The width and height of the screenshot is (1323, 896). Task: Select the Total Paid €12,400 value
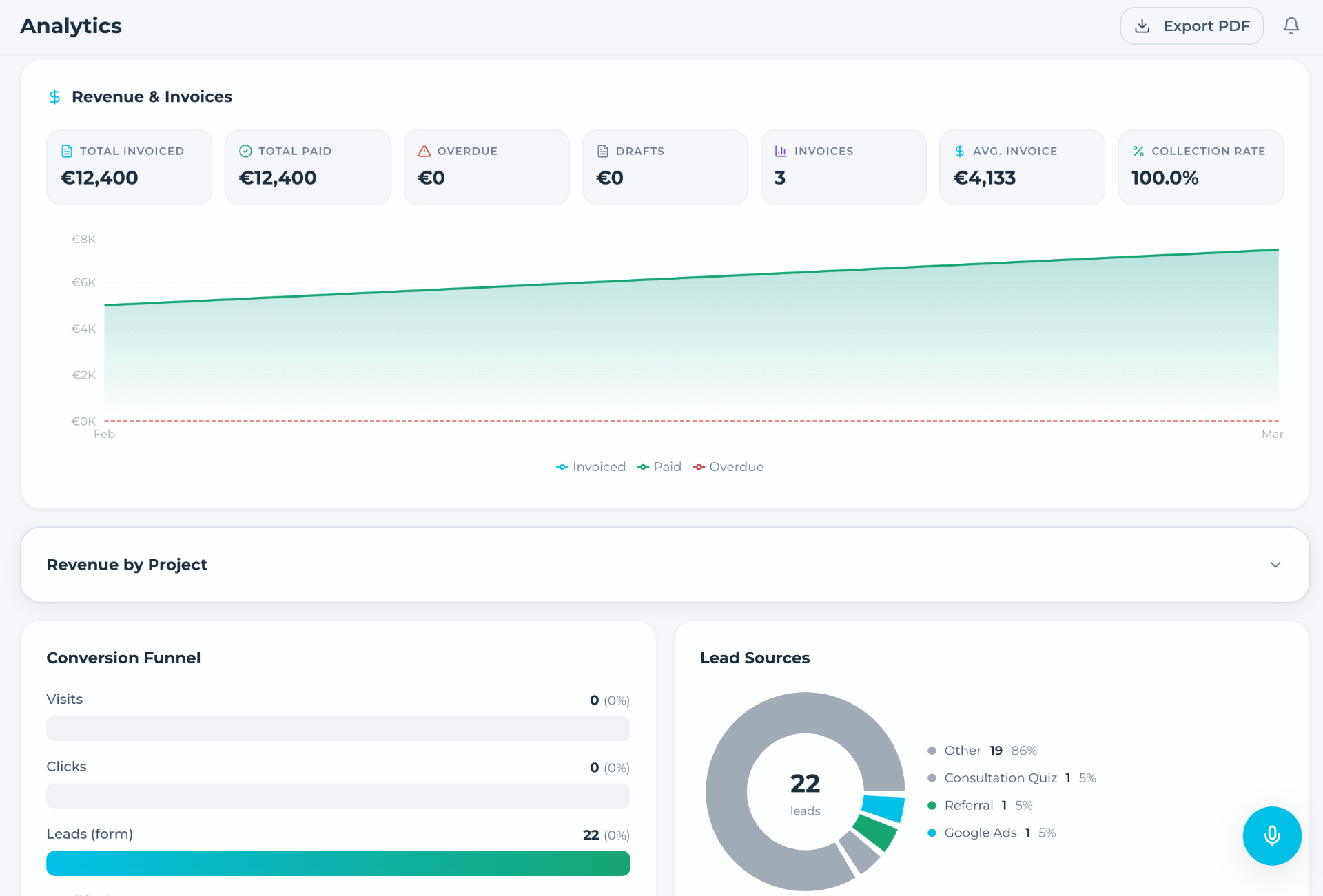tap(278, 178)
